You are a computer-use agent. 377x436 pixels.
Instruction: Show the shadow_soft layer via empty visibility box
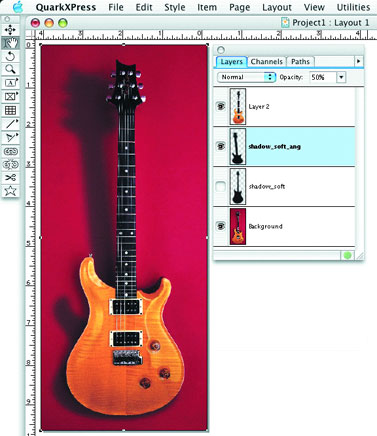point(221,187)
